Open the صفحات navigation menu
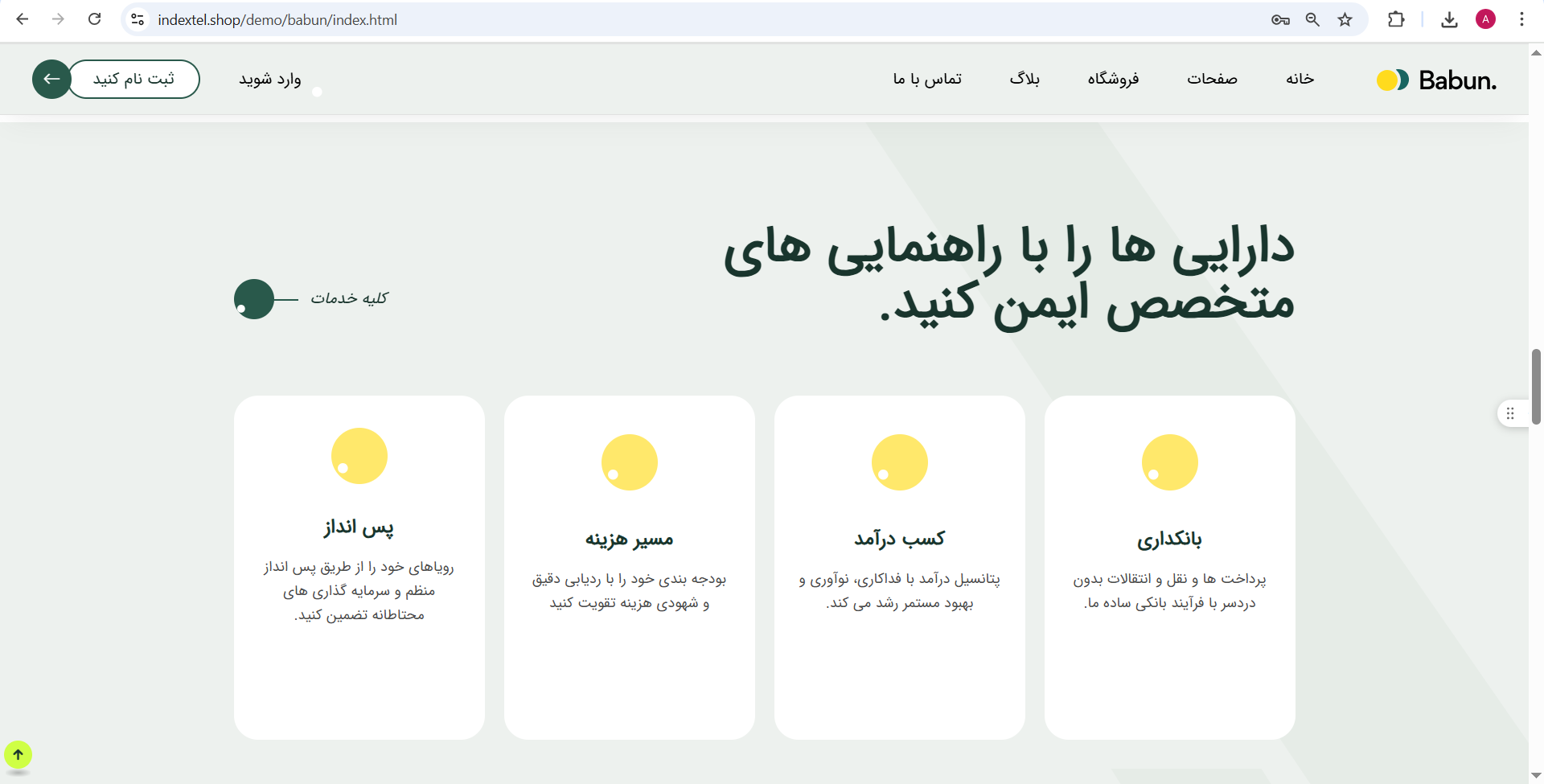 [x=1212, y=79]
